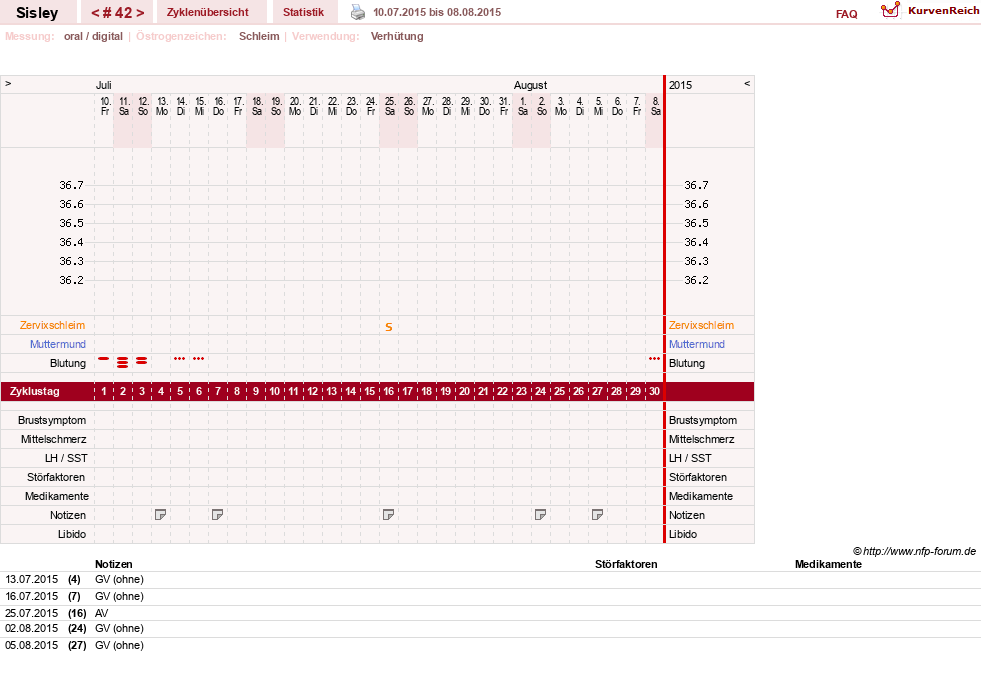Click the date range 10.07.2015 bis 08.08.2015

coord(437,13)
